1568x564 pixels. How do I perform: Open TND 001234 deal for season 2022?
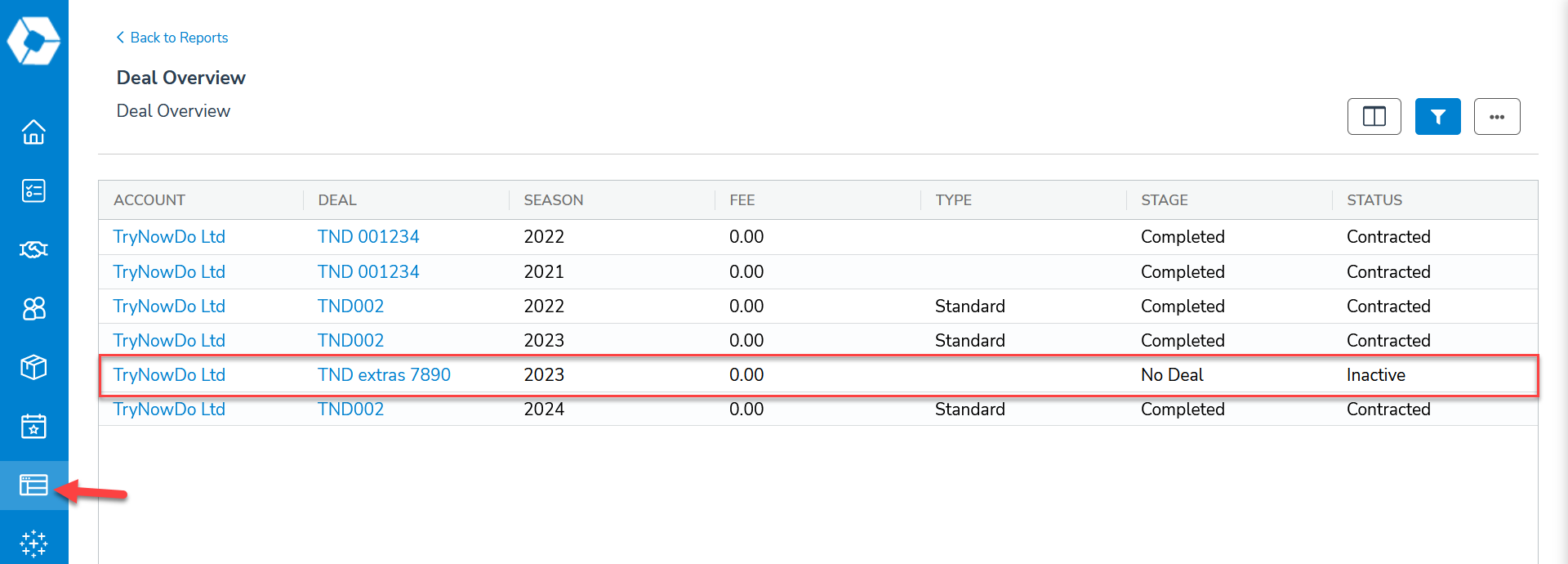click(x=368, y=237)
